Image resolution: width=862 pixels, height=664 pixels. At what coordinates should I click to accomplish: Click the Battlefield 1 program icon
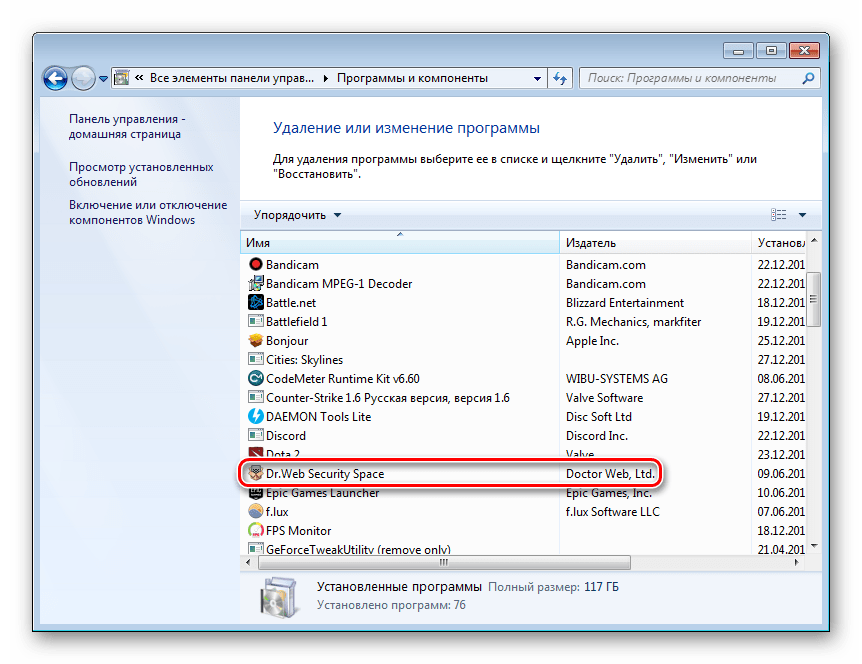click(x=256, y=321)
